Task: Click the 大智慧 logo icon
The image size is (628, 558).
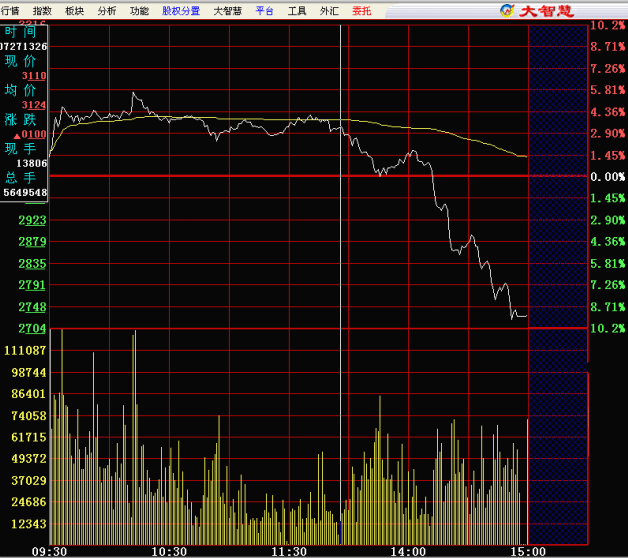Action: point(507,10)
